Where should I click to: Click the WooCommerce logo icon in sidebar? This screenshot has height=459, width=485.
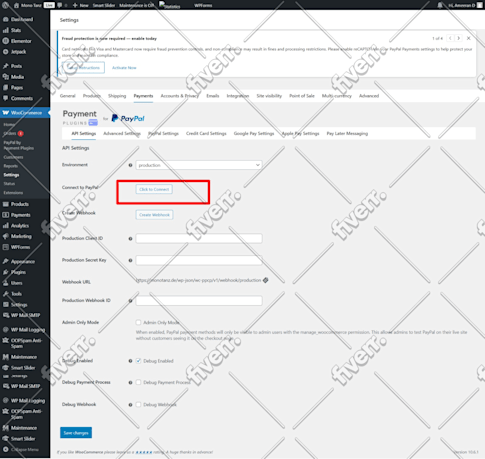click(6, 113)
